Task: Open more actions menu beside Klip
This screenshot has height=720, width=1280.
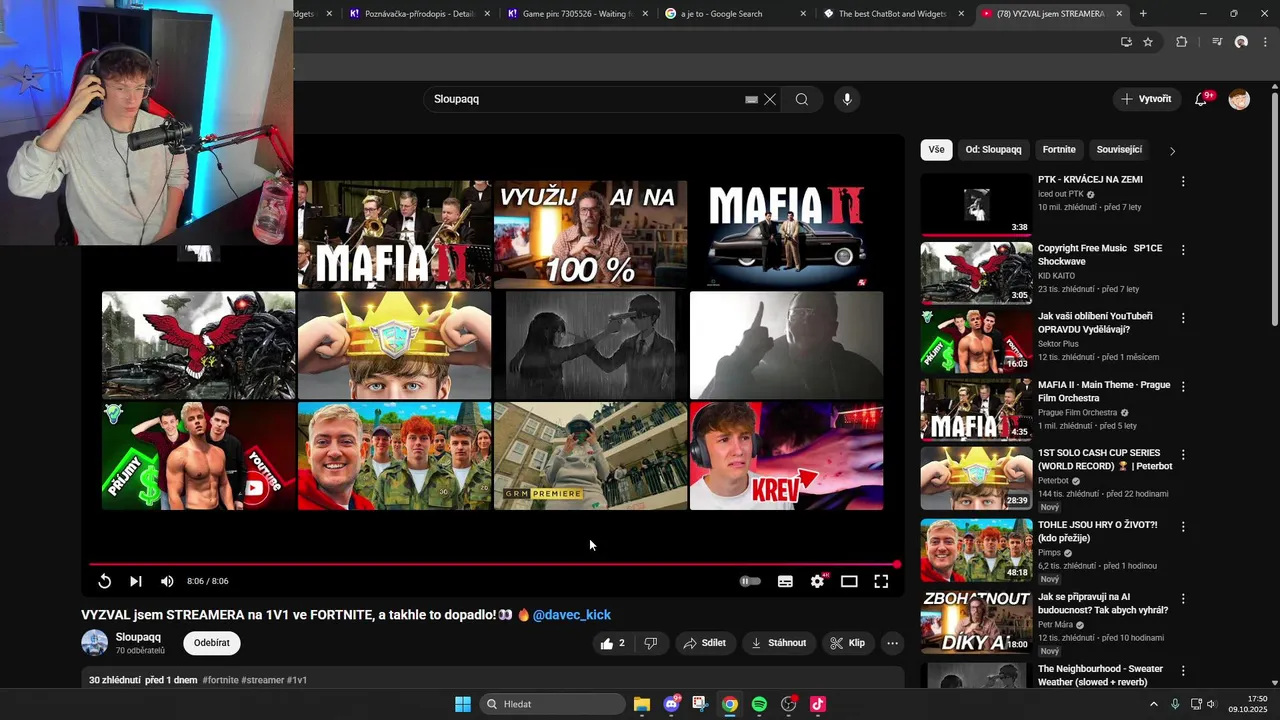Action: [x=892, y=643]
